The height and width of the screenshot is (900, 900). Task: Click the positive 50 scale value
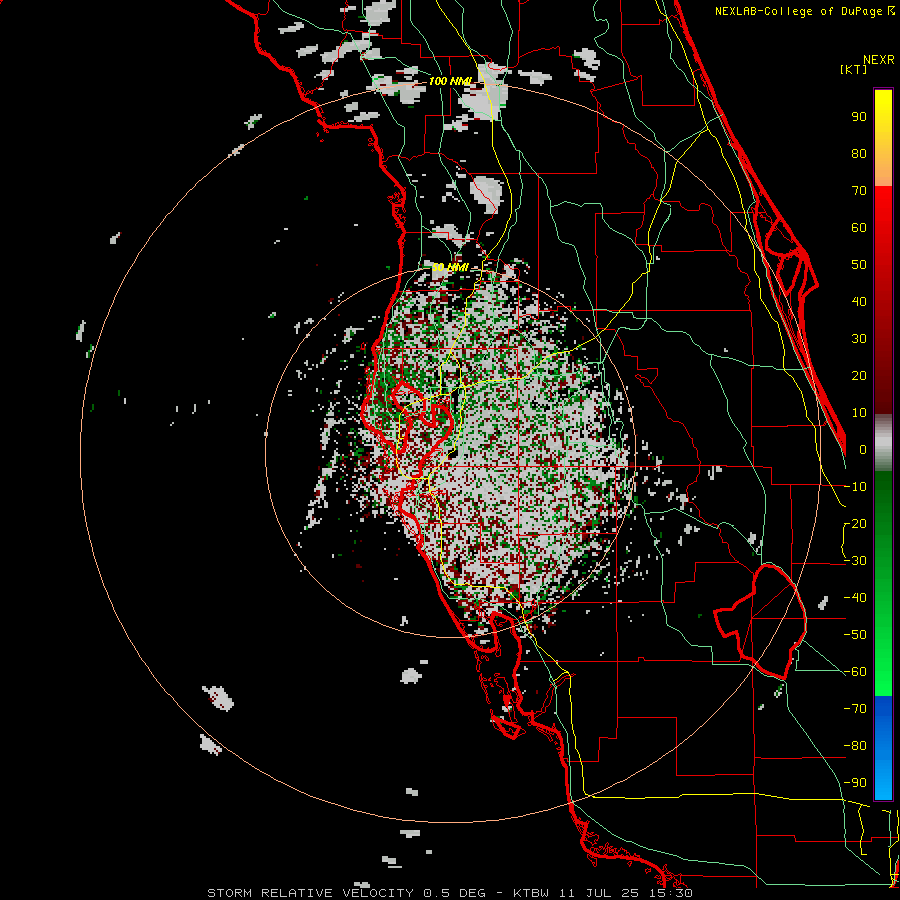tap(859, 265)
